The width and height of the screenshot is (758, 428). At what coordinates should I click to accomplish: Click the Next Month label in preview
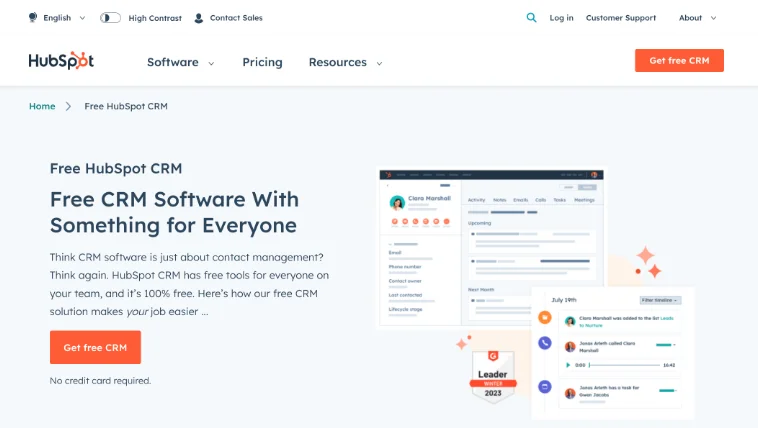(x=481, y=290)
